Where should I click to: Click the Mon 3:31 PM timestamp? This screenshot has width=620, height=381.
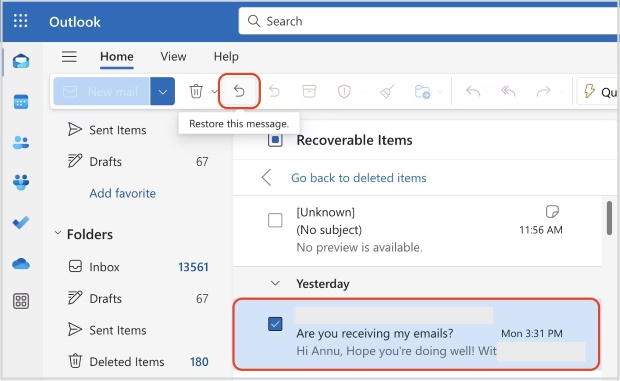[532, 334]
